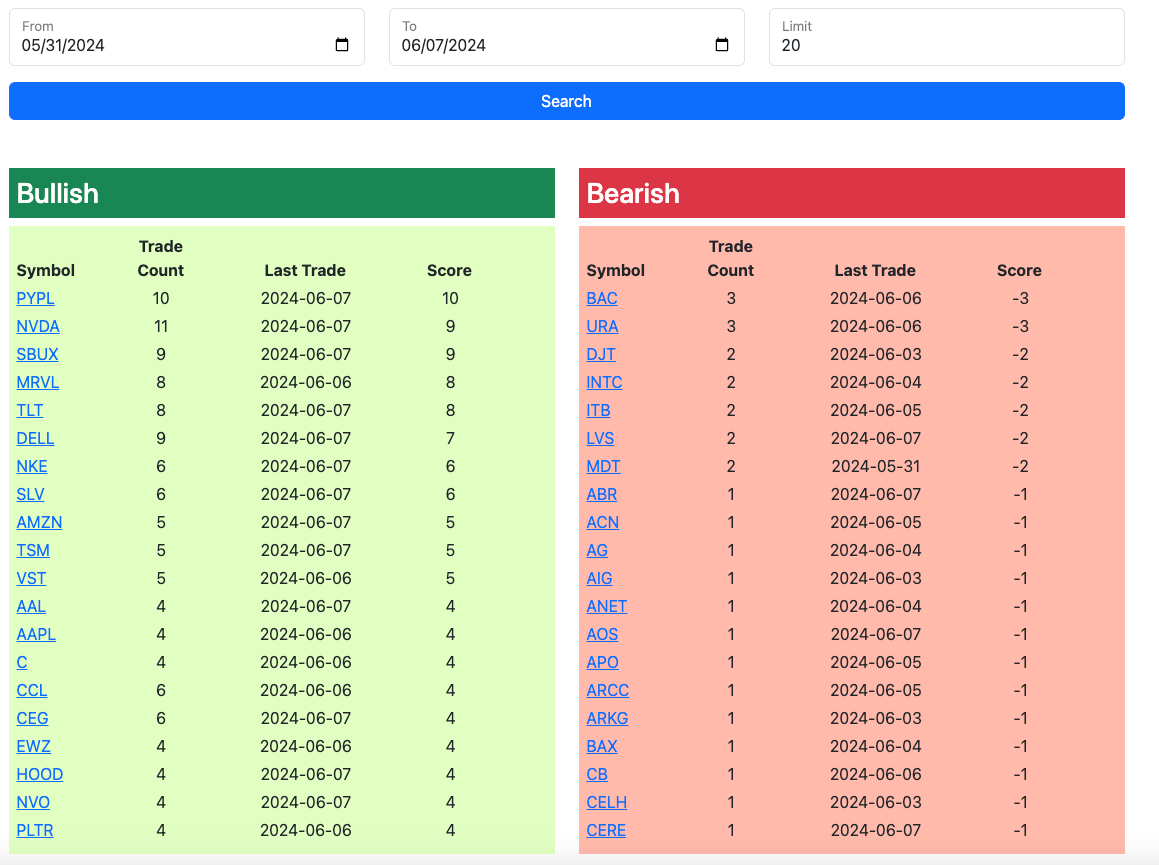
Task: Open the ACN bearish symbol link
Action: click(x=602, y=523)
